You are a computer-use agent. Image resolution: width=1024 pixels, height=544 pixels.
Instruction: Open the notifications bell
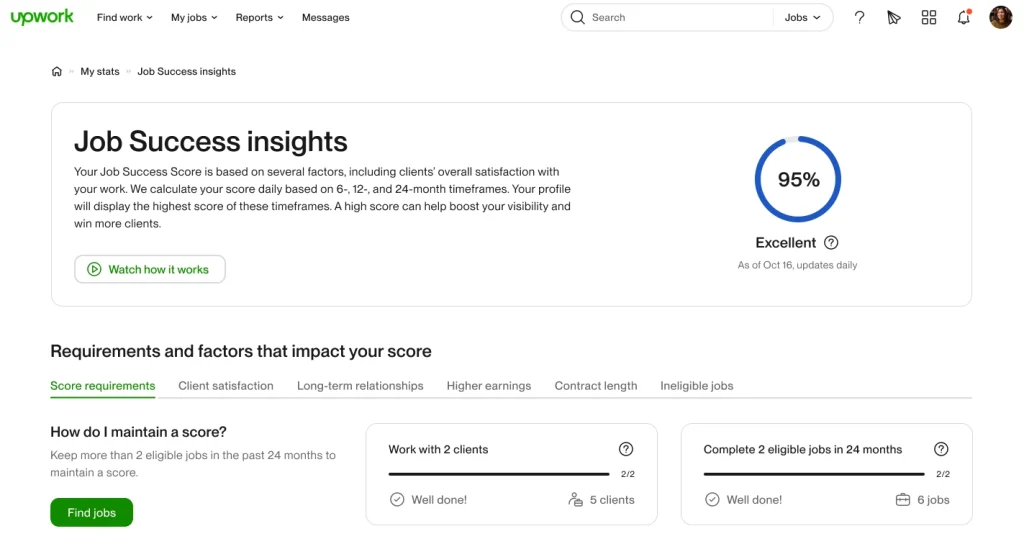click(x=964, y=17)
